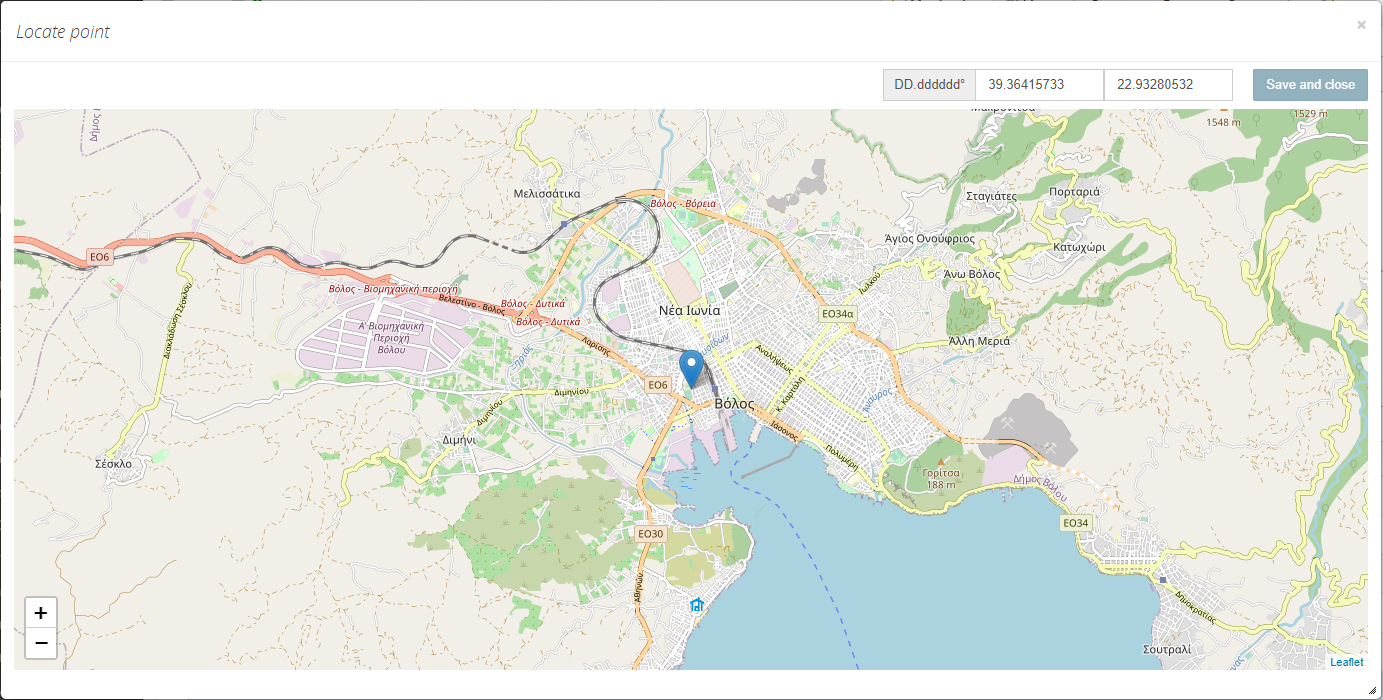Open the Leaflet attribution link
The width and height of the screenshot is (1383, 700).
coord(1346,662)
